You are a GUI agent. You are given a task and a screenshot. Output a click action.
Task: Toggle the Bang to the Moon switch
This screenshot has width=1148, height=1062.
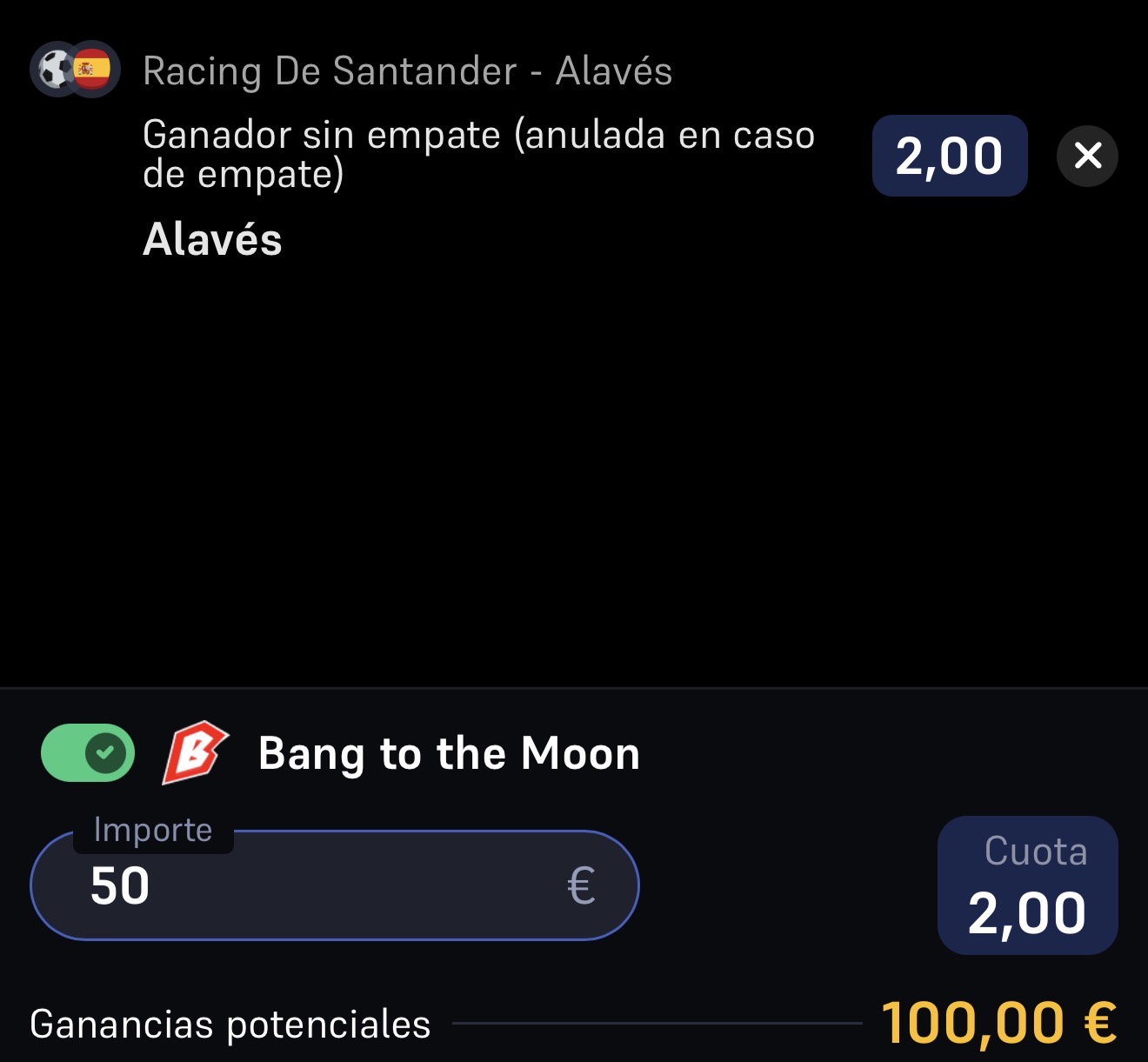pos(88,752)
